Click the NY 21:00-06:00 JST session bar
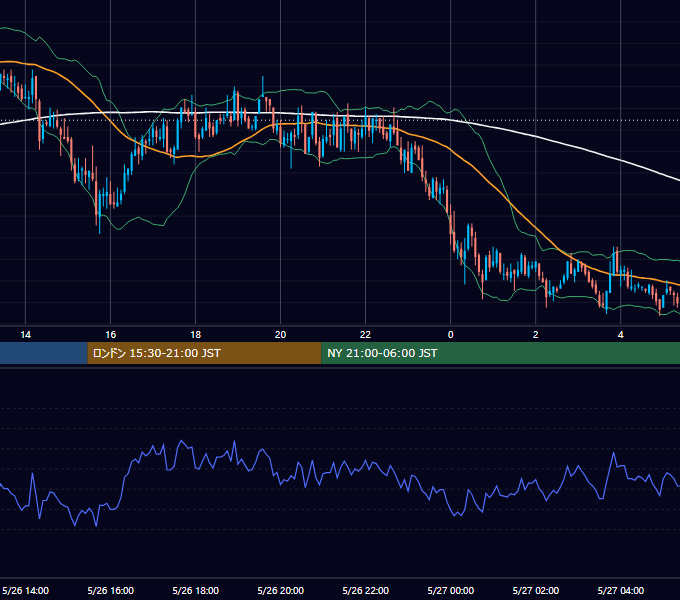 500,353
